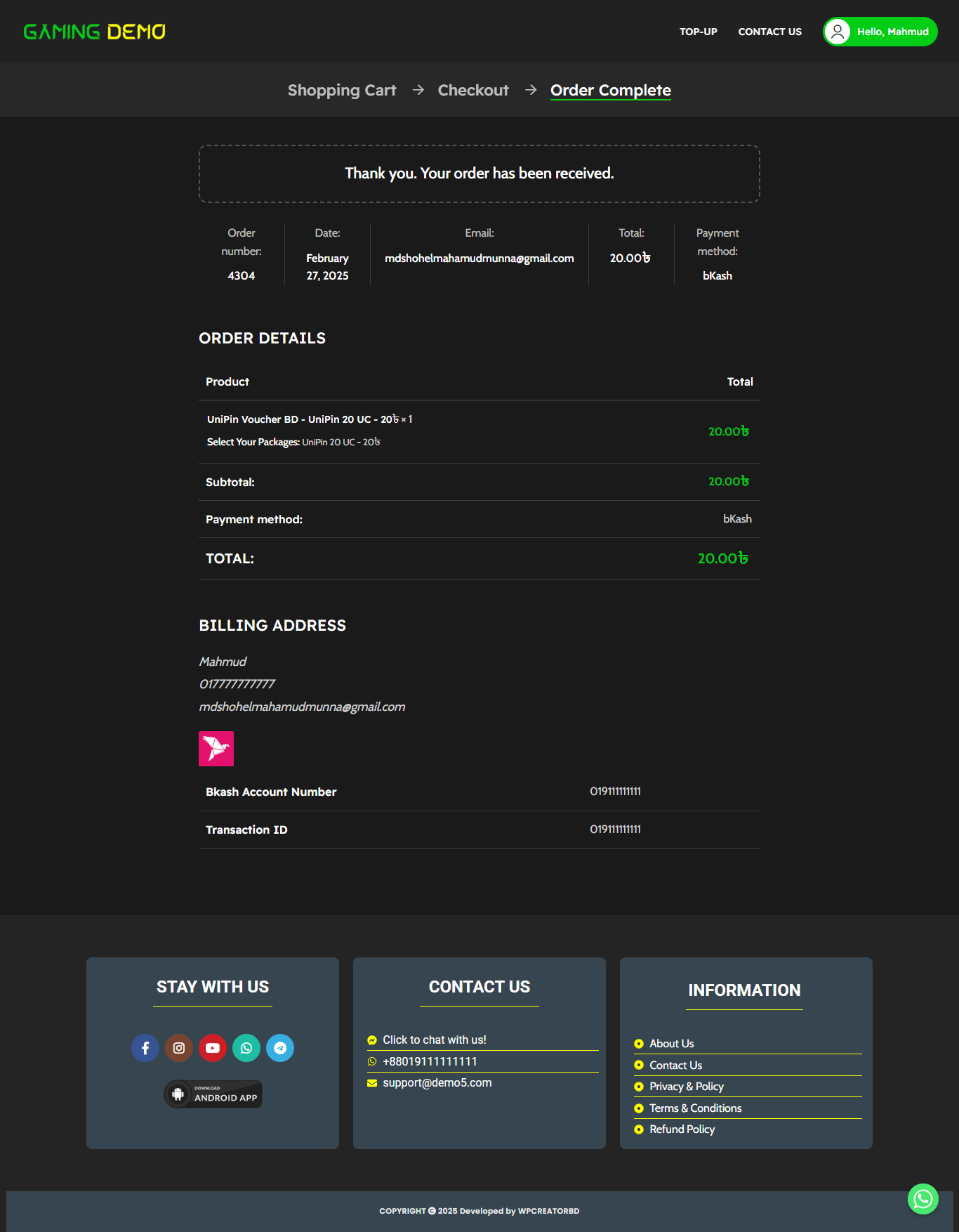Click the 'Thank you' order received message
The image size is (959, 1232).
479,173
